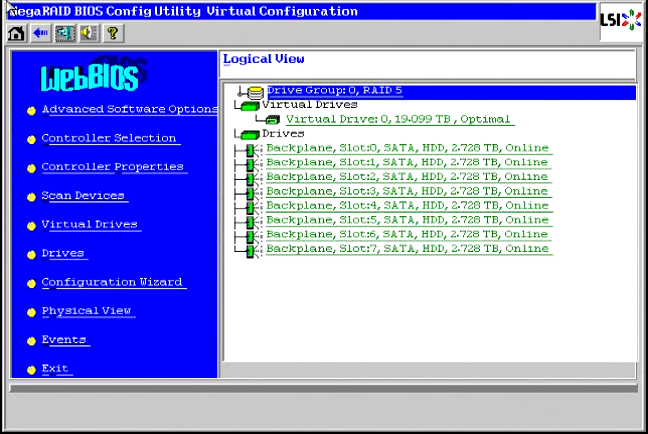The image size is (648, 434).
Task: Open Advanced Software Options
Action: coord(129,110)
